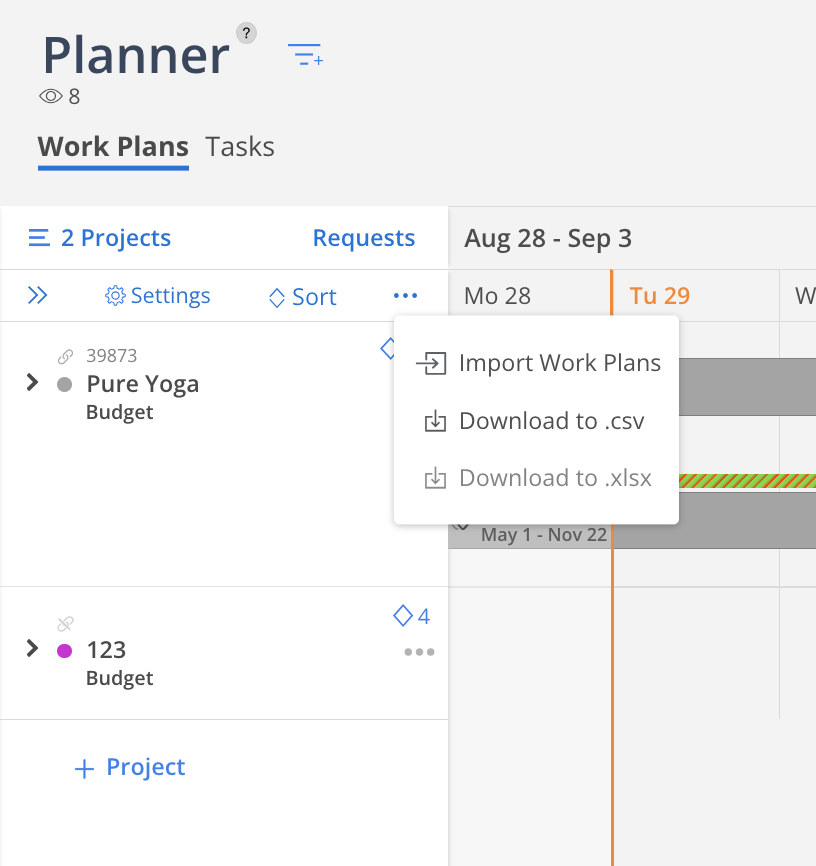Open the Sort options
The height and width of the screenshot is (866, 816).
tap(303, 297)
